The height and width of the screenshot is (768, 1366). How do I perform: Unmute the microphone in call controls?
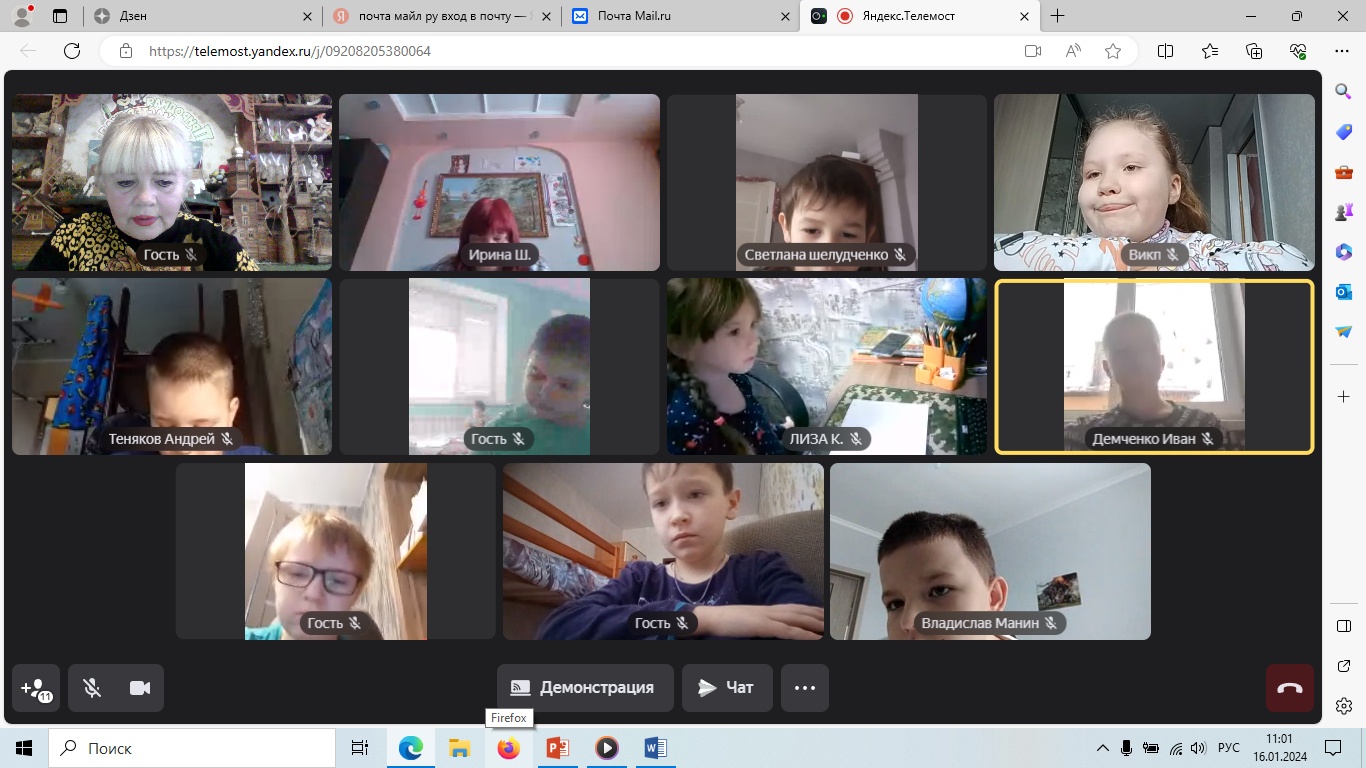92,688
